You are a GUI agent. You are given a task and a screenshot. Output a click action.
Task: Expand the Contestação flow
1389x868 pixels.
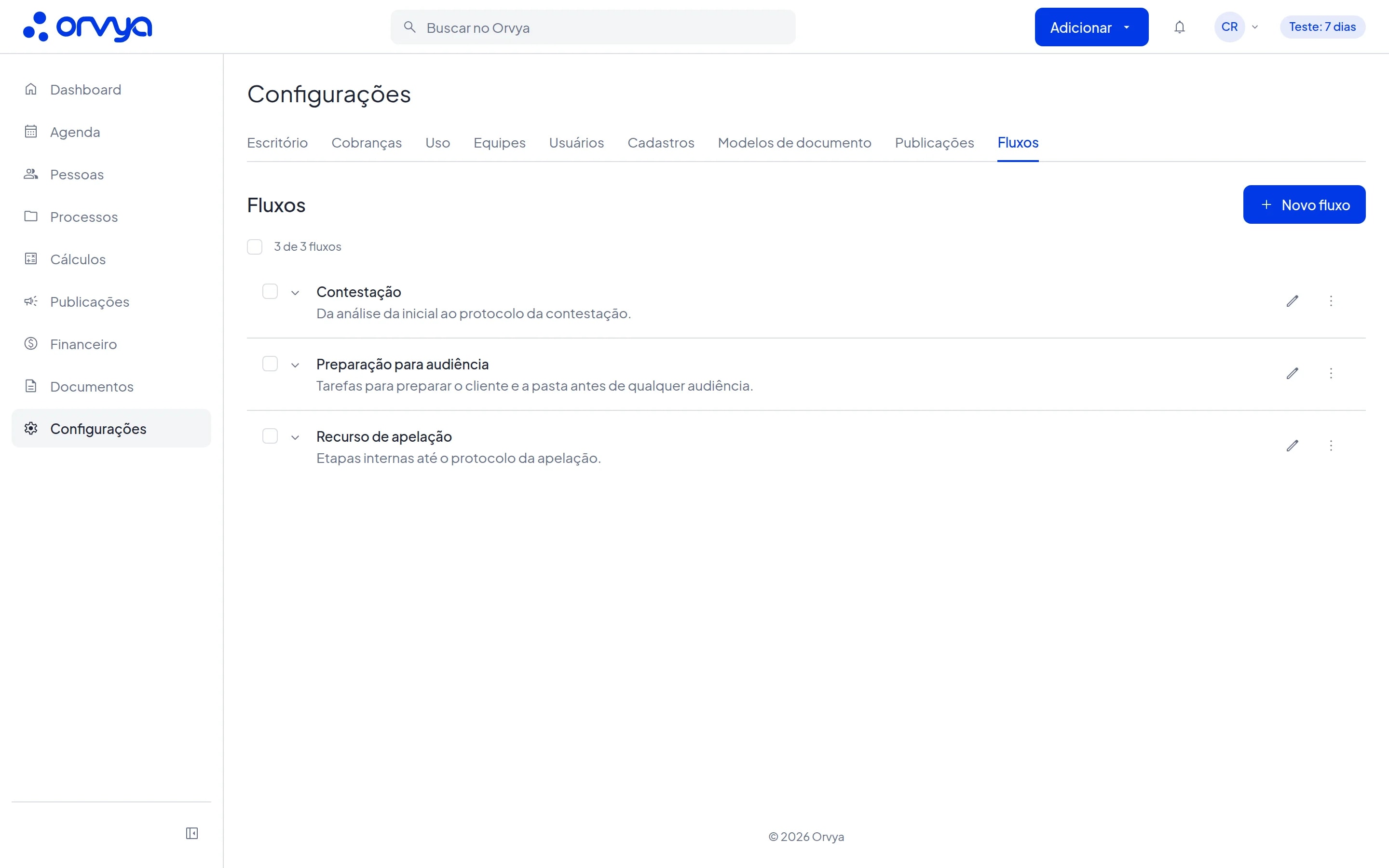point(295,293)
